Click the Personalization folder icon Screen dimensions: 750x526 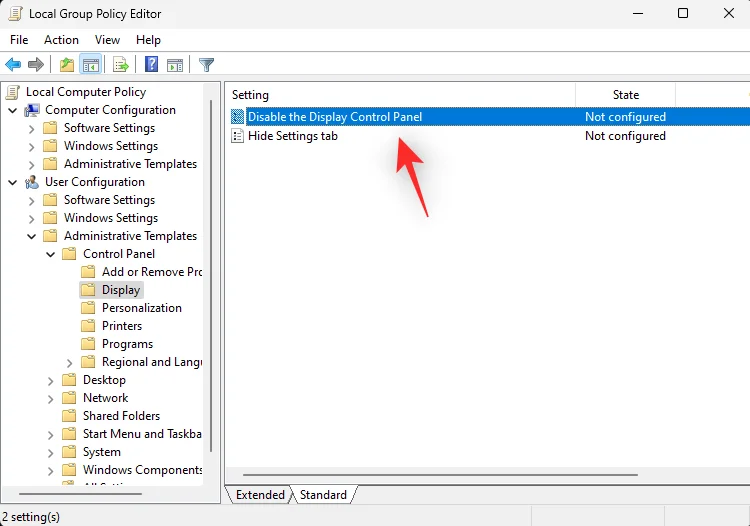[88, 308]
